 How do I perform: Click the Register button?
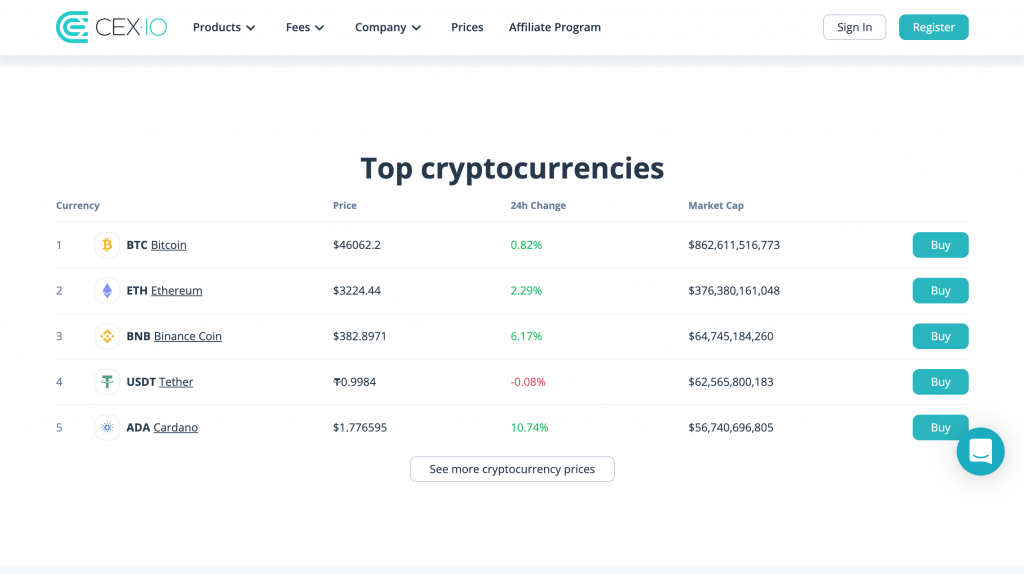click(x=933, y=27)
